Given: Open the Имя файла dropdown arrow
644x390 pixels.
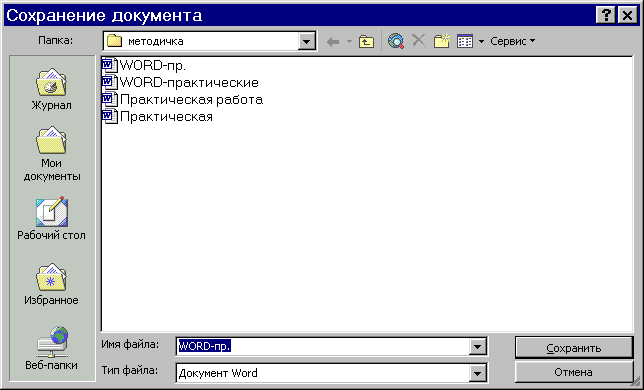Looking at the screenshot, I should pos(477,347).
